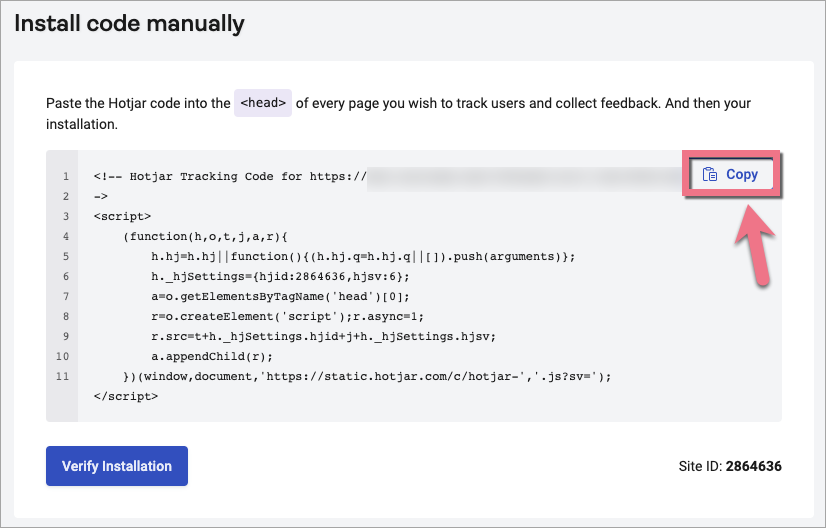826x528 pixels.
Task: Select the Site ID number 2864636
Action: click(x=754, y=466)
